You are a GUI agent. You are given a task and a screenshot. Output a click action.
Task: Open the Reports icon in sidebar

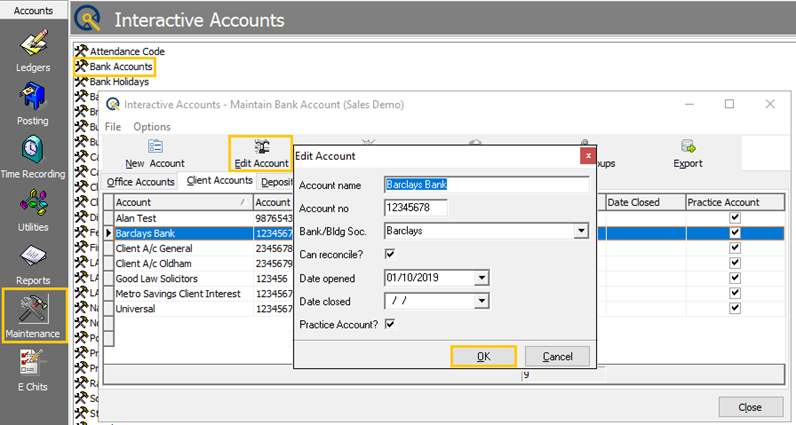pyautogui.click(x=33, y=257)
